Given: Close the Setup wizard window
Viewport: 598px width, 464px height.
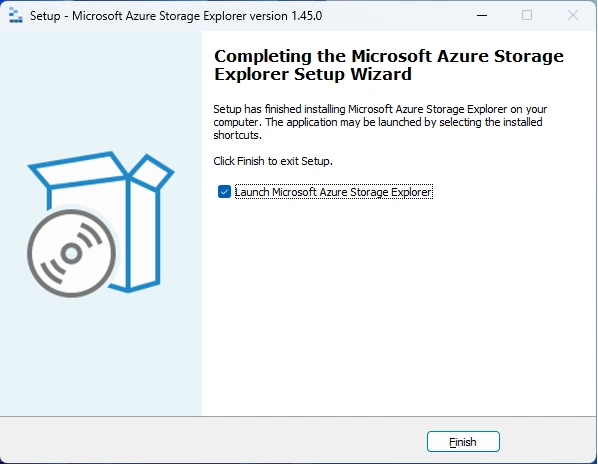Looking at the screenshot, I should (x=573, y=16).
